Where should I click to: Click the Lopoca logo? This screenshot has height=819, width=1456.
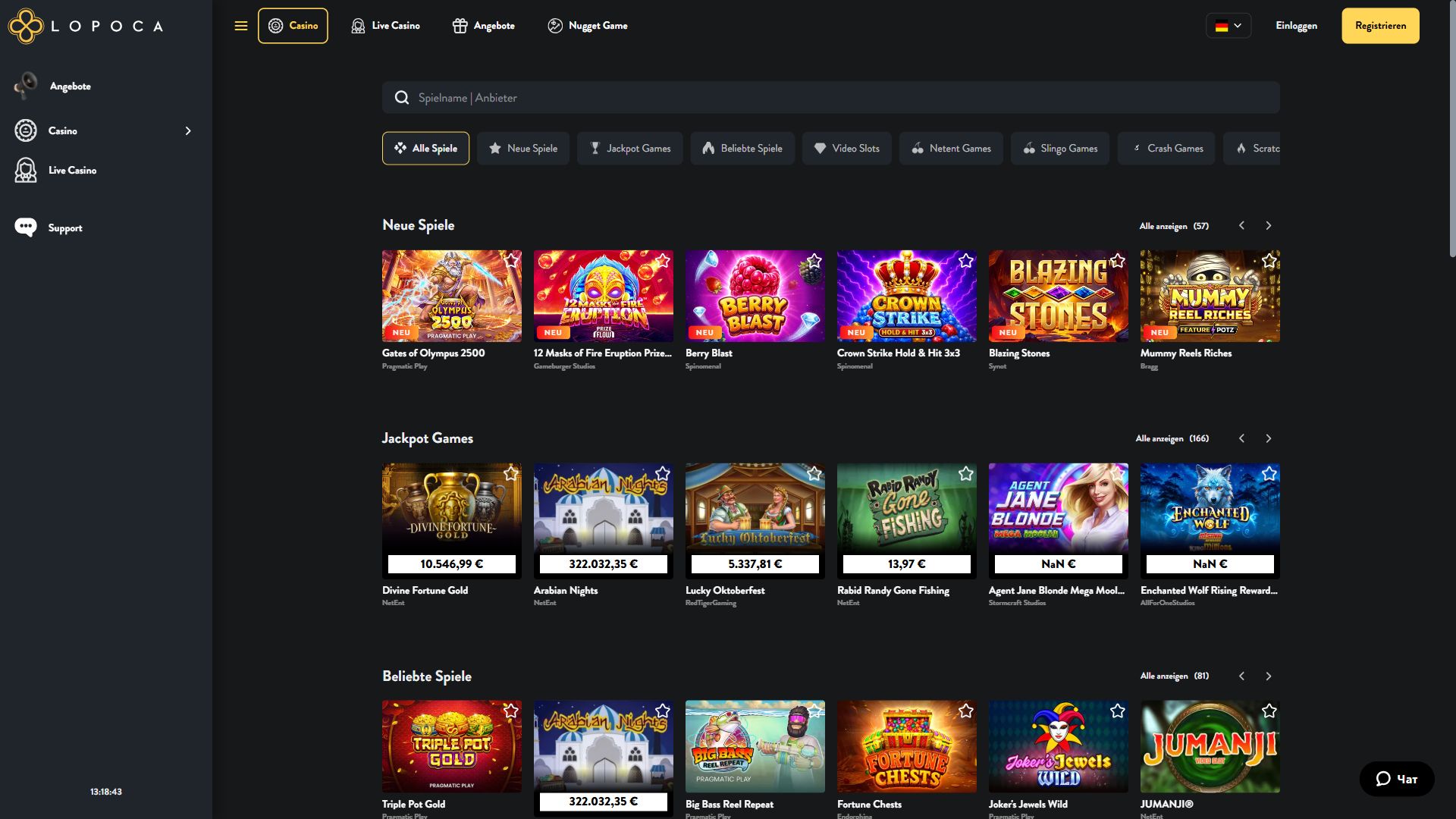pos(86,26)
